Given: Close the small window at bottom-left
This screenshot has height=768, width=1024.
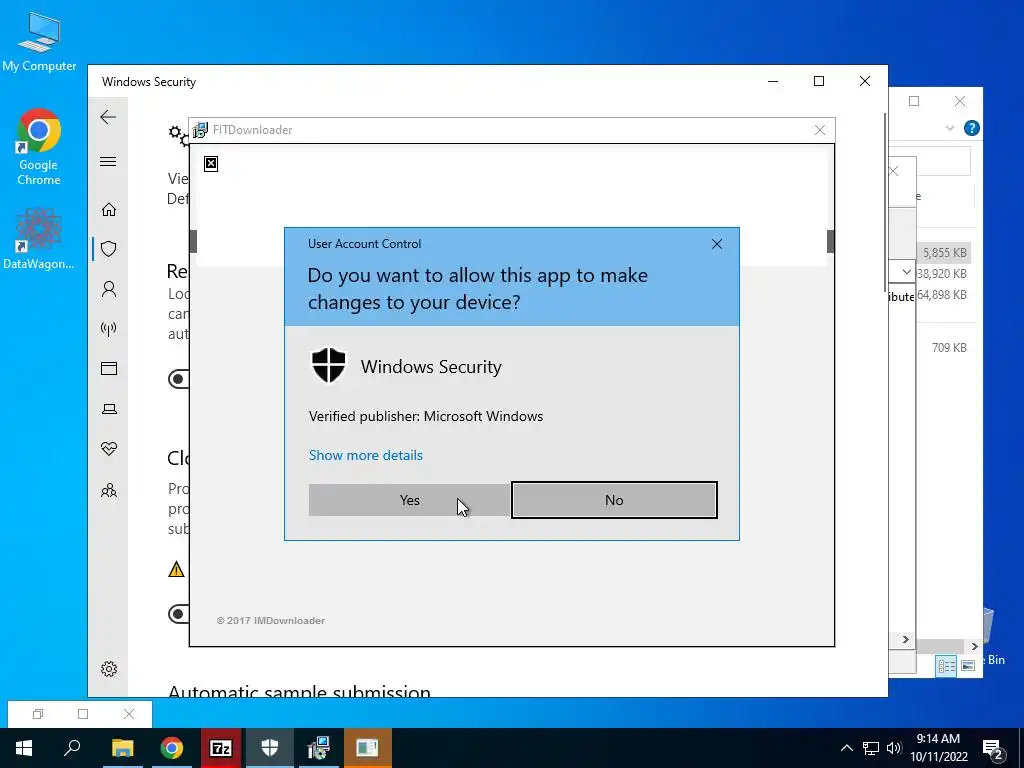Looking at the screenshot, I should [x=129, y=714].
